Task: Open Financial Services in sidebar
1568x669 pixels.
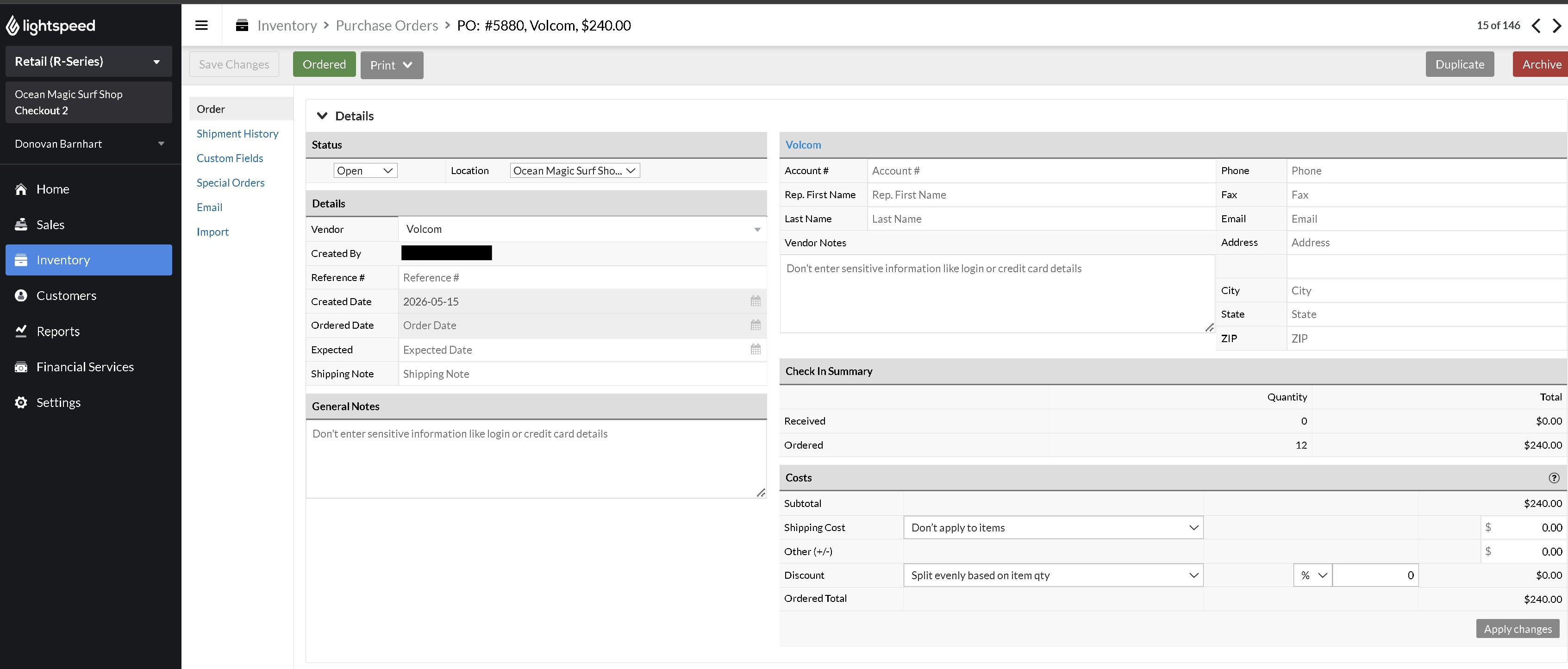Action: coord(89,367)
